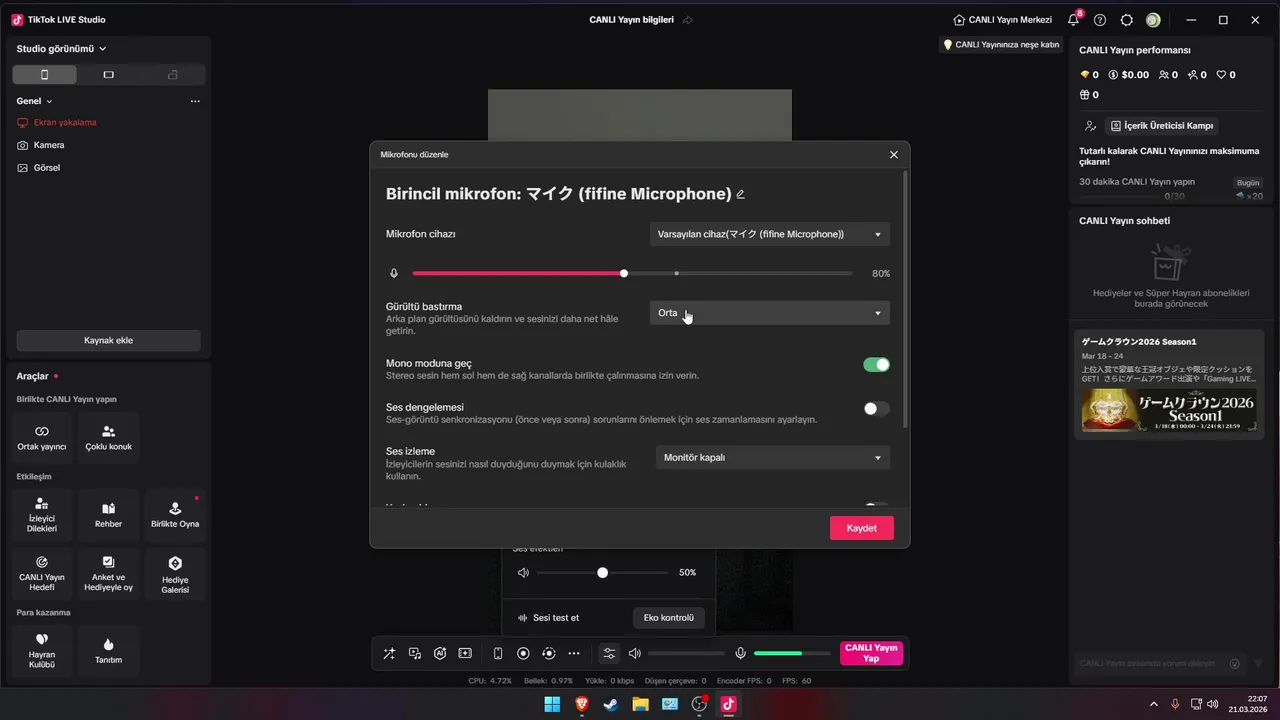
Task: Close the Mikrofonu düzenle dialog
Action: [x=894, y=155]
